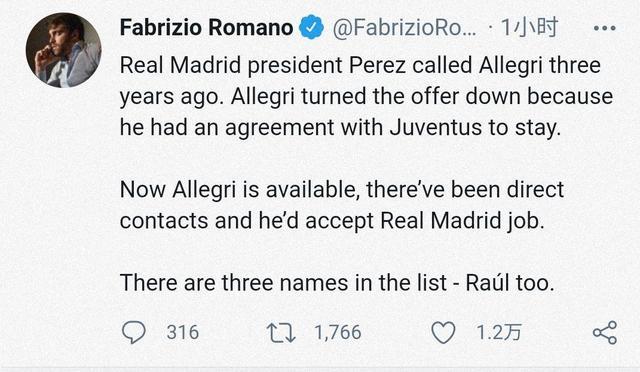Tap the reply speech bubble icon
Screen dimensions: 640x372
click(134, 332)
